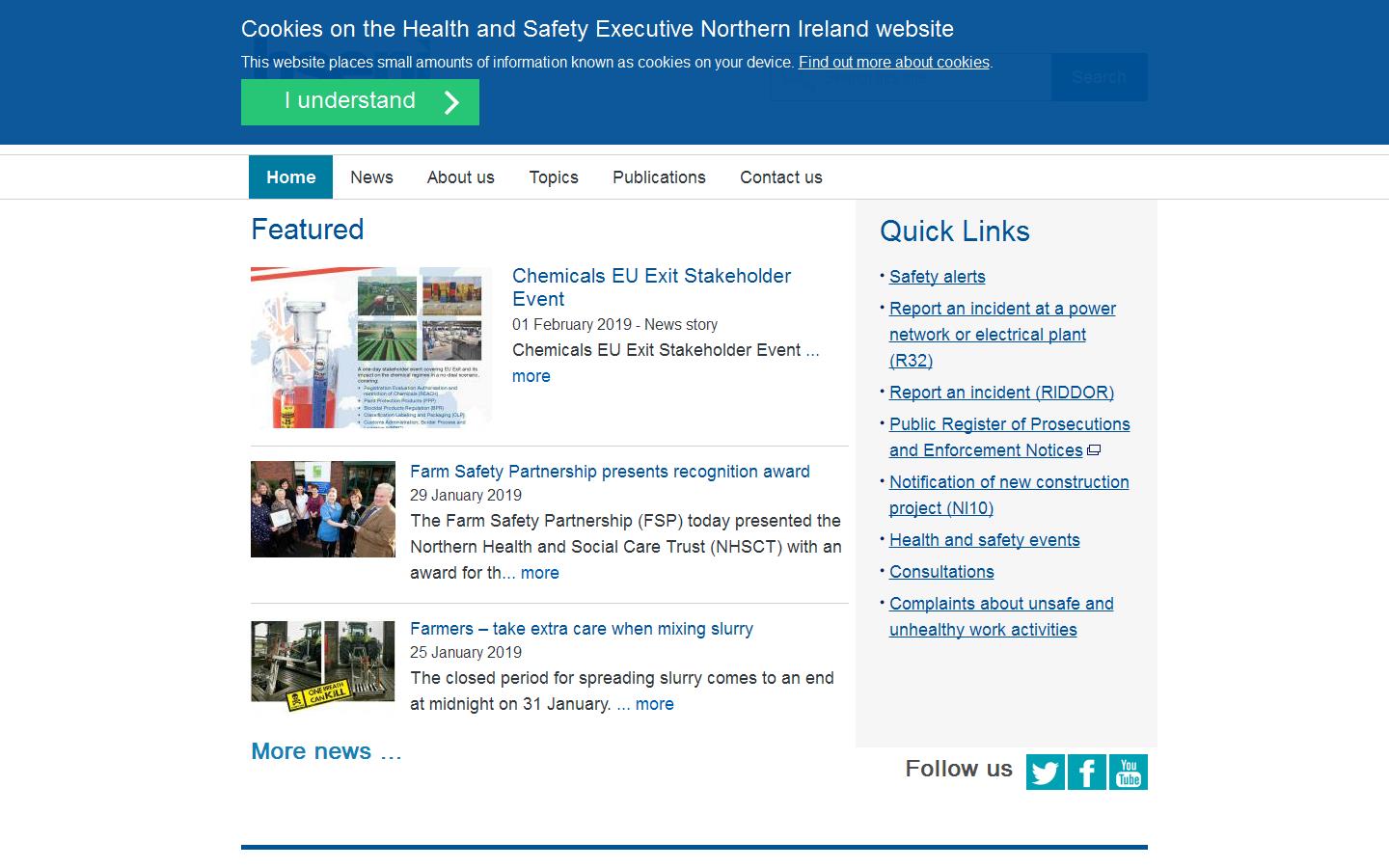Click the external link icon beside Enforcement Notices
Screen dimensions: 1389x868
coord(1093,449)
